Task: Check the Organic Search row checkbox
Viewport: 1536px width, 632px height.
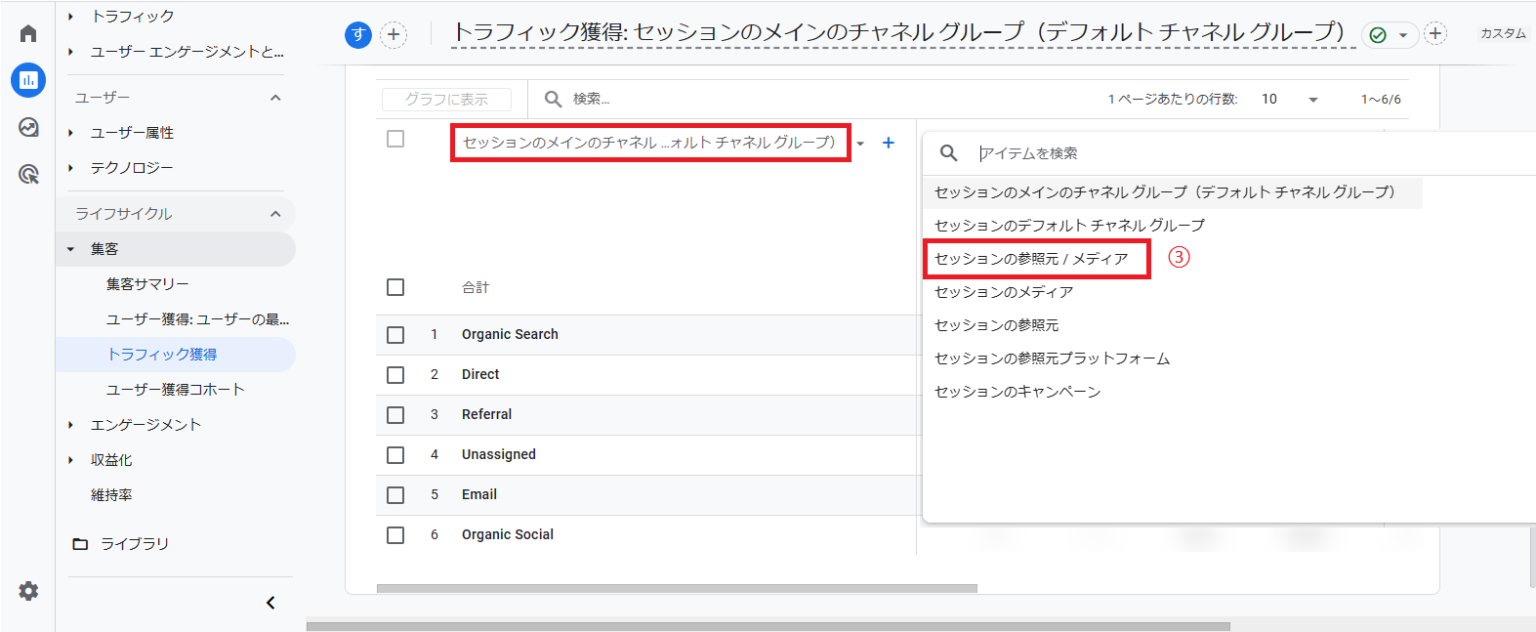Action: pyautogui.click(x=395, y=335)
